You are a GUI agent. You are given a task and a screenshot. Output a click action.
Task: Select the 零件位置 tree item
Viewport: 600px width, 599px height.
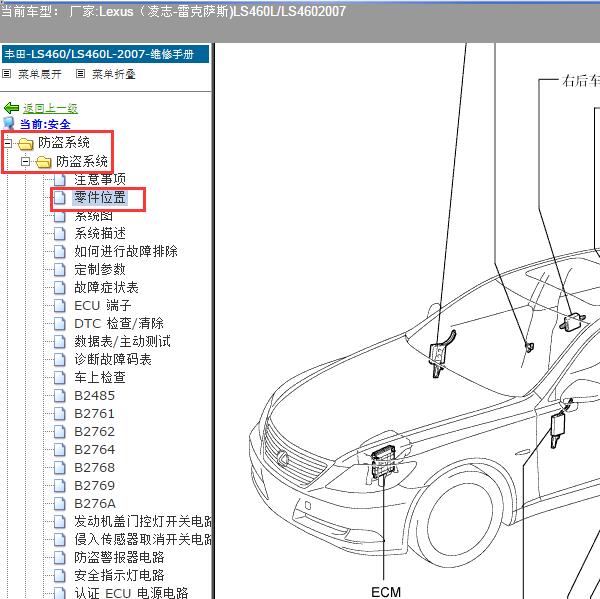point(100,197)
